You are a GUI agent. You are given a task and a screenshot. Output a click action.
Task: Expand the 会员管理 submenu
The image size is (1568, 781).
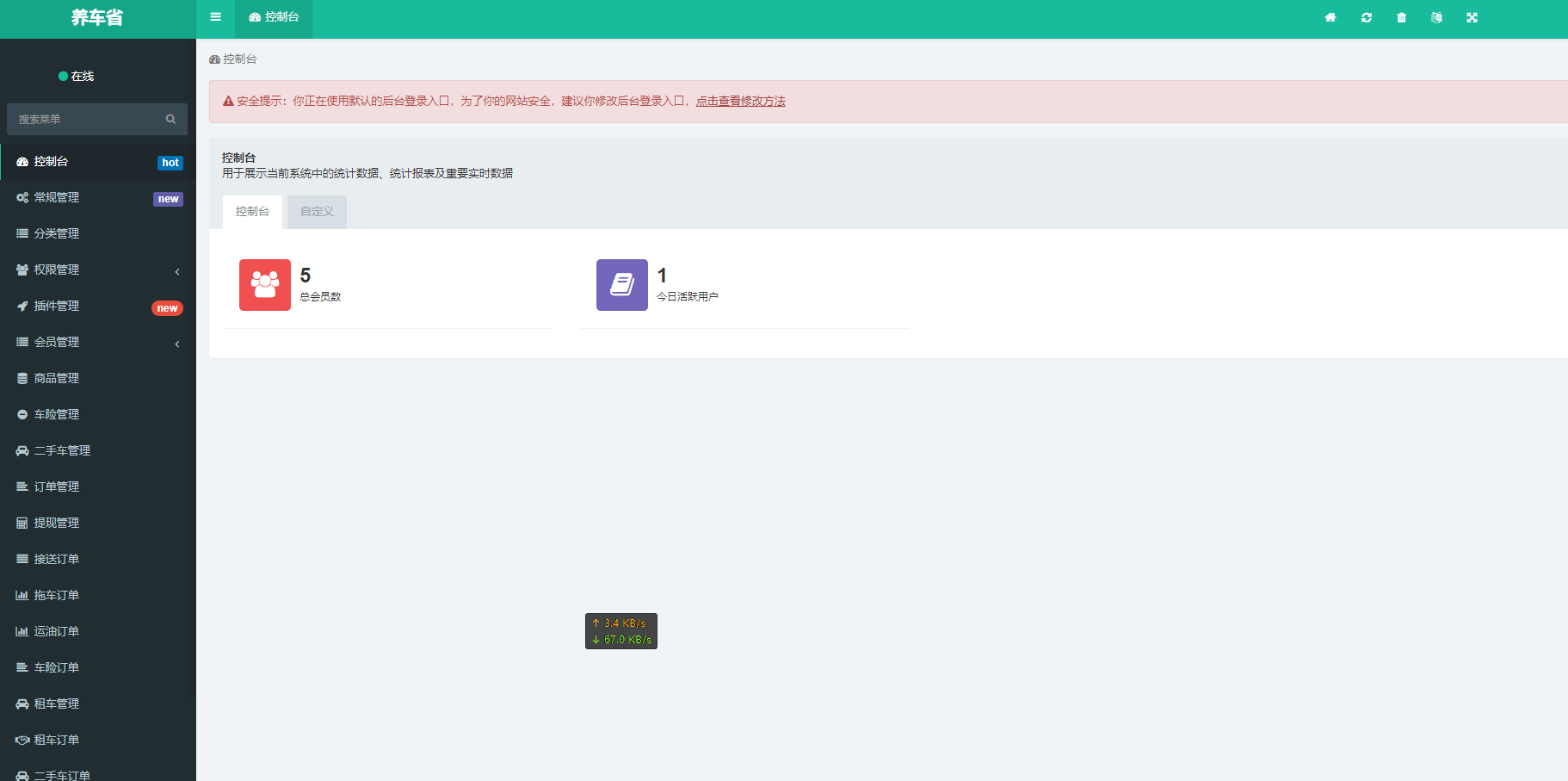click(x=97, y=342)
